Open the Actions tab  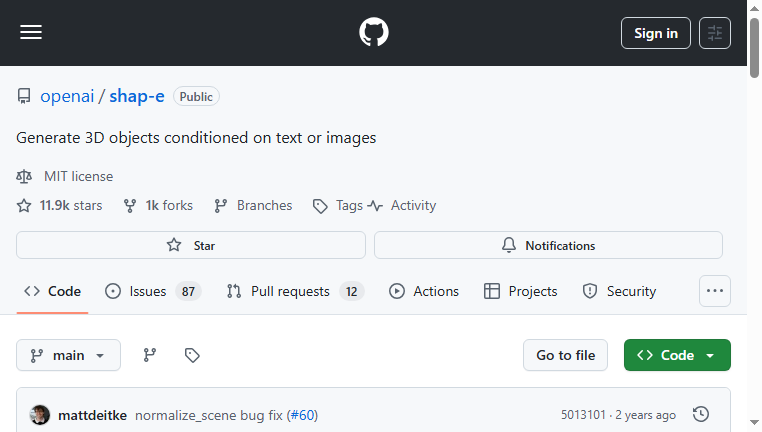[424, 291]
